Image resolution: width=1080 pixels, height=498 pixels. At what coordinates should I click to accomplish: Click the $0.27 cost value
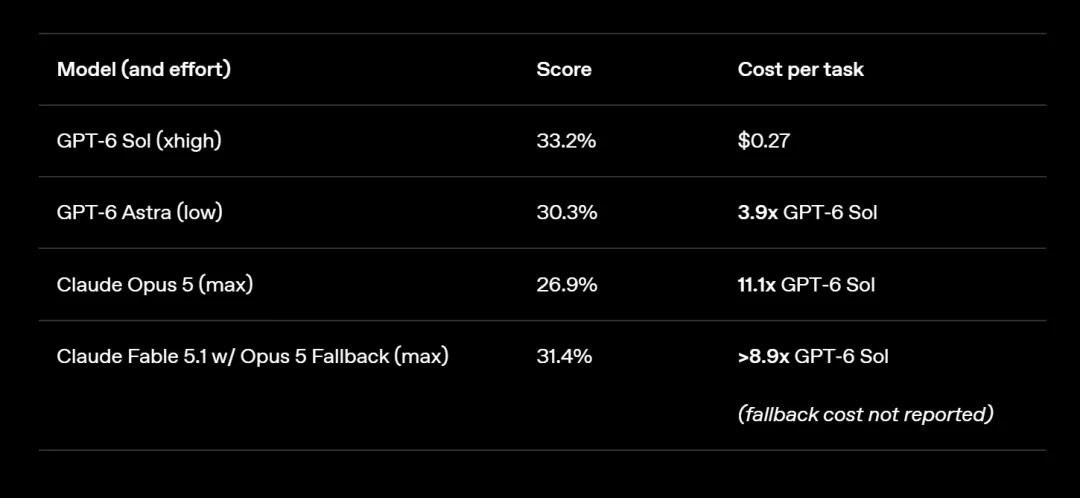point(764,141)
